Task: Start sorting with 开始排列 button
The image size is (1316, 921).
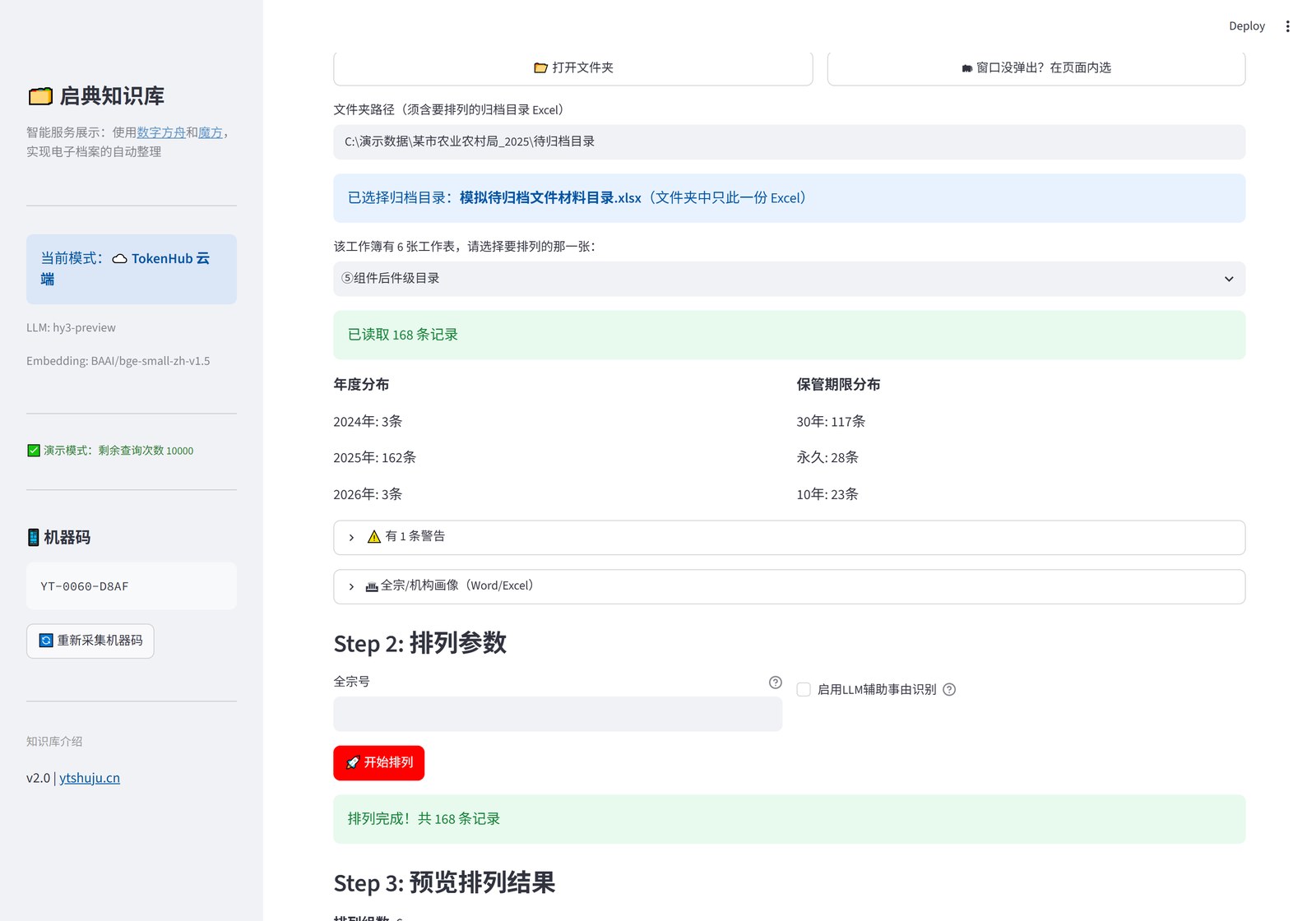Action: pyautogui.click(x=378, y=763)
